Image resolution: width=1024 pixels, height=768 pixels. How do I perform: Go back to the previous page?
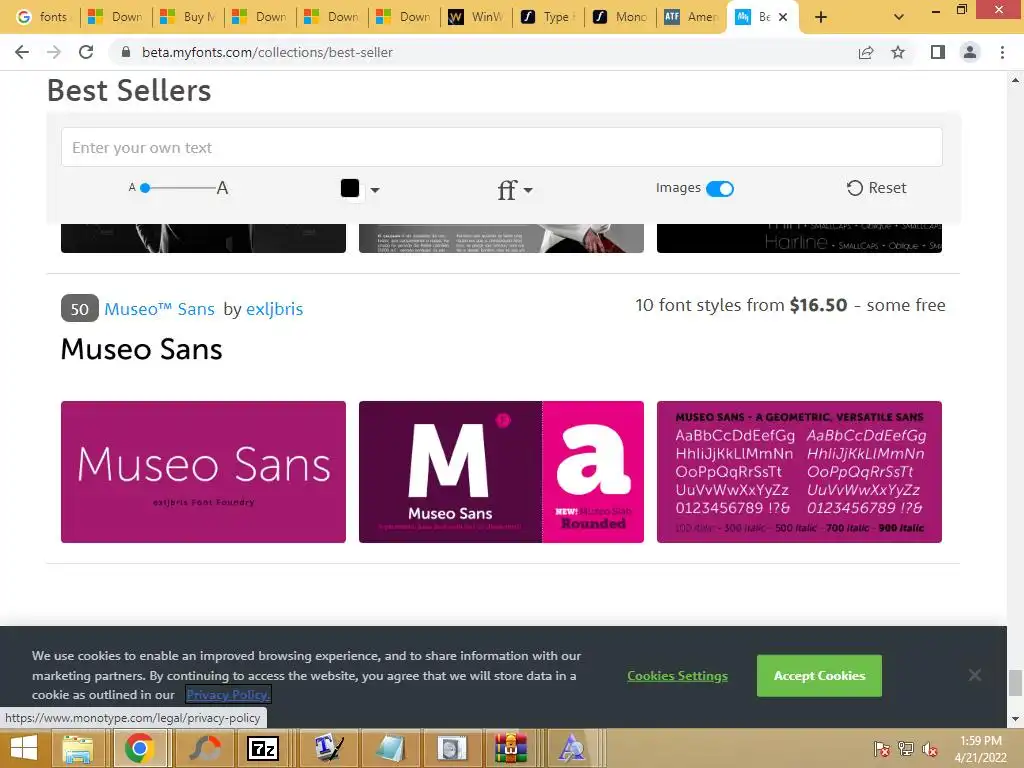tap(22, 52)
